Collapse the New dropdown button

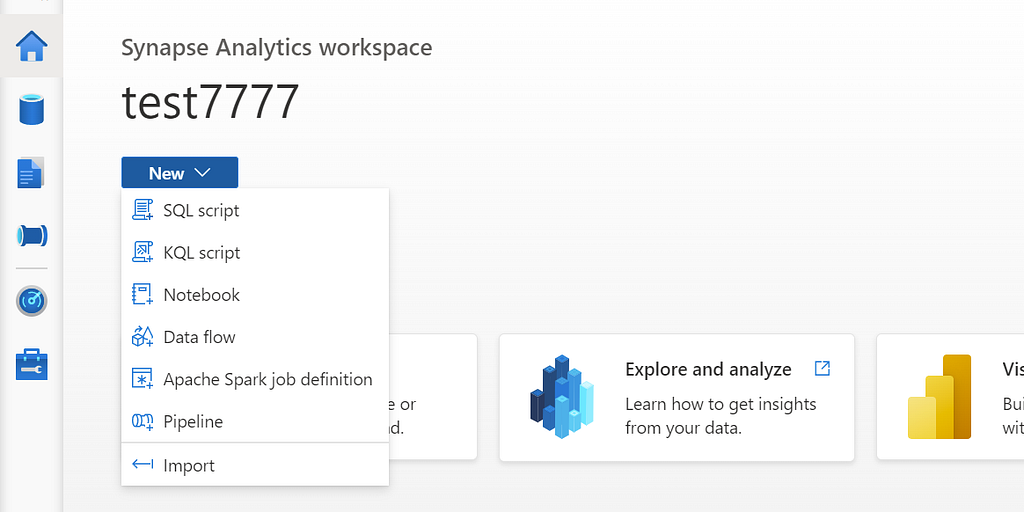pos(180,173)
